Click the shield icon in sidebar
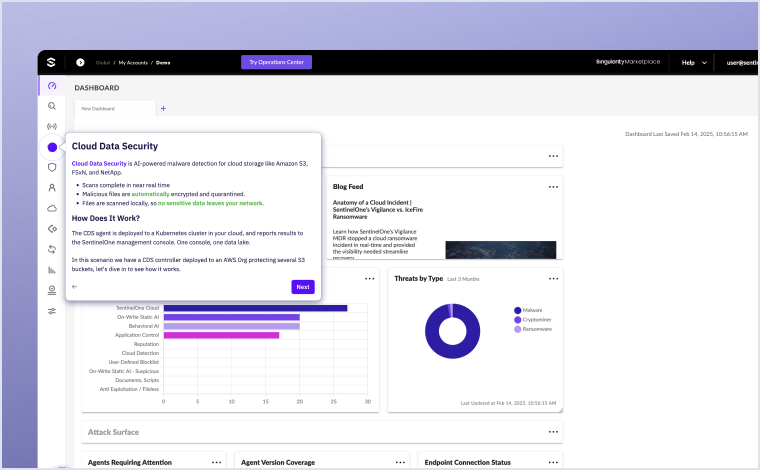 (52, 167)
